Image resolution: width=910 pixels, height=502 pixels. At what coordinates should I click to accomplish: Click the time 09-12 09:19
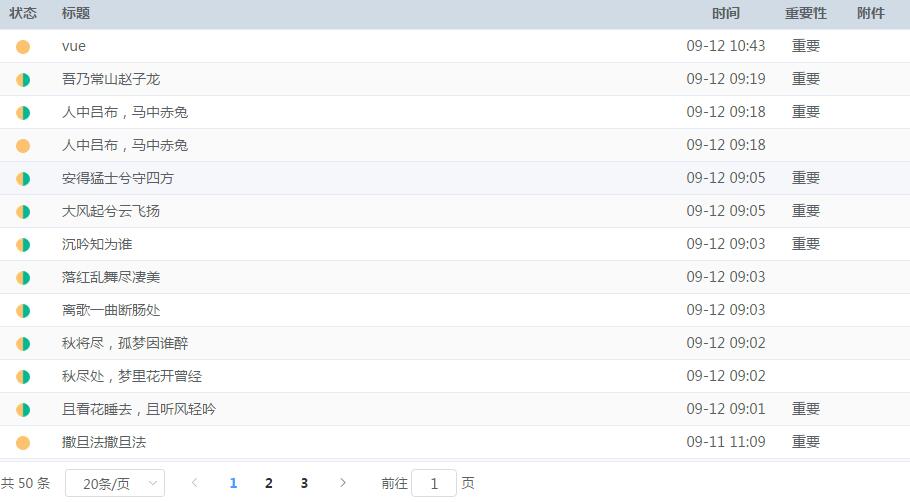(x=725, y=79)
